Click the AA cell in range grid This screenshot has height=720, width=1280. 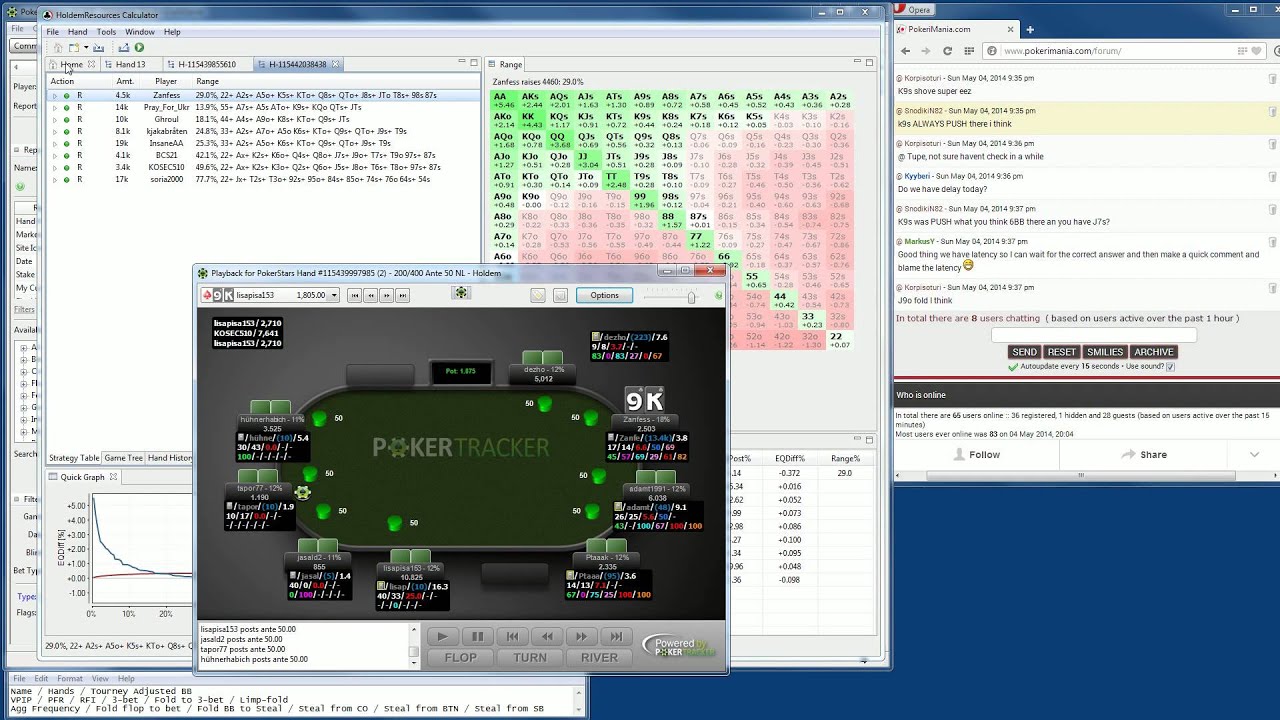[x=503, y=100]
